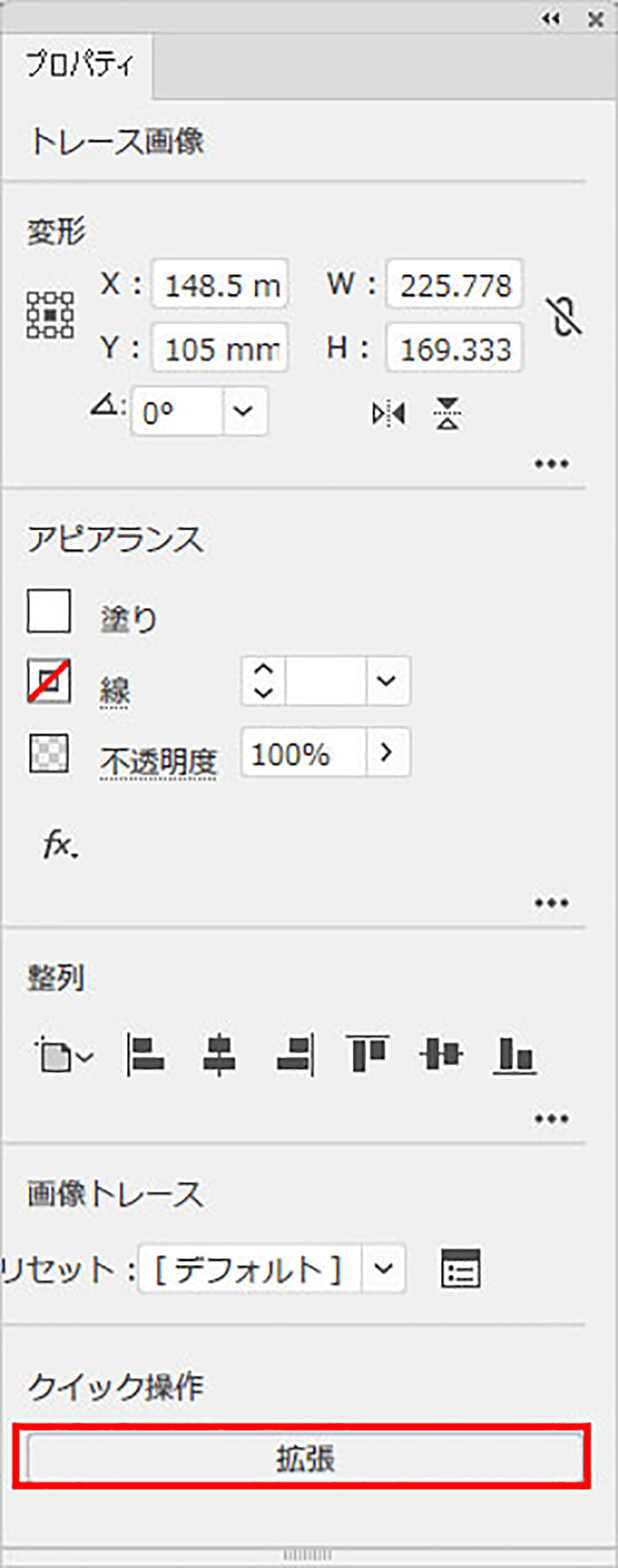This screenshot has height=1568, width=618.
Task: Expand the opacity slider arrow
Action: click(x=387, y=752)
